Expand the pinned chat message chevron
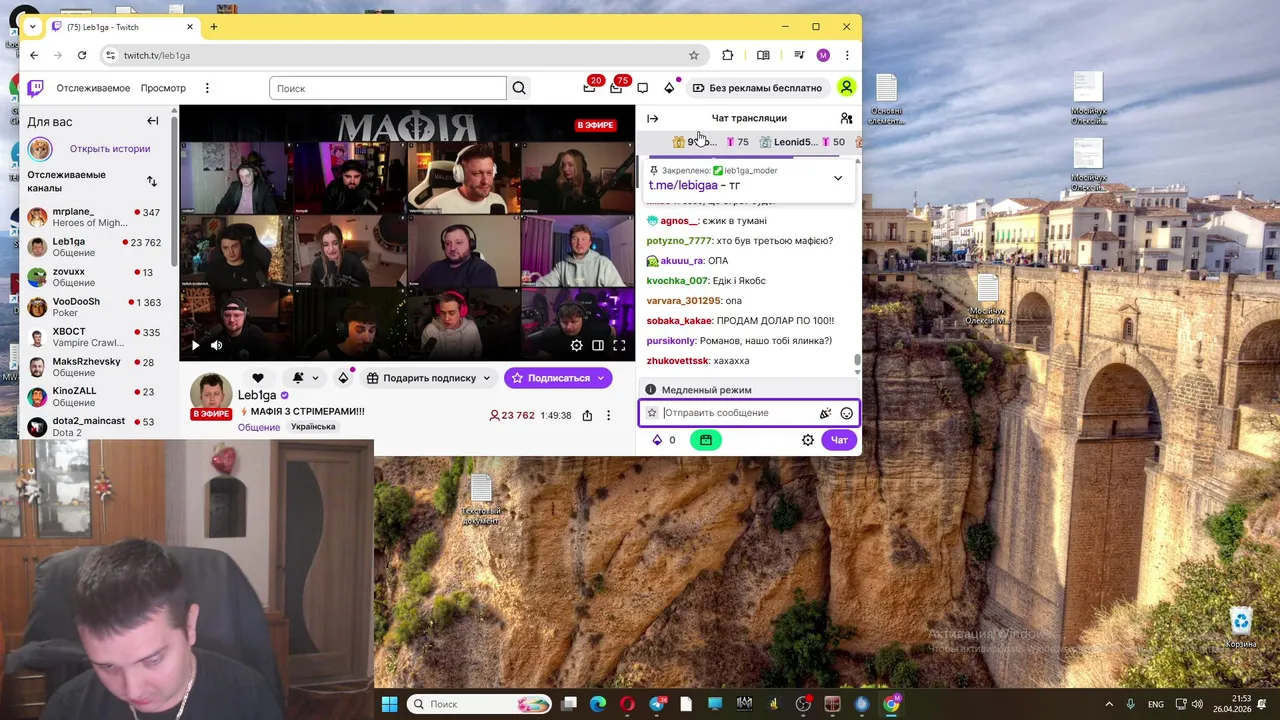 [838, 178]
